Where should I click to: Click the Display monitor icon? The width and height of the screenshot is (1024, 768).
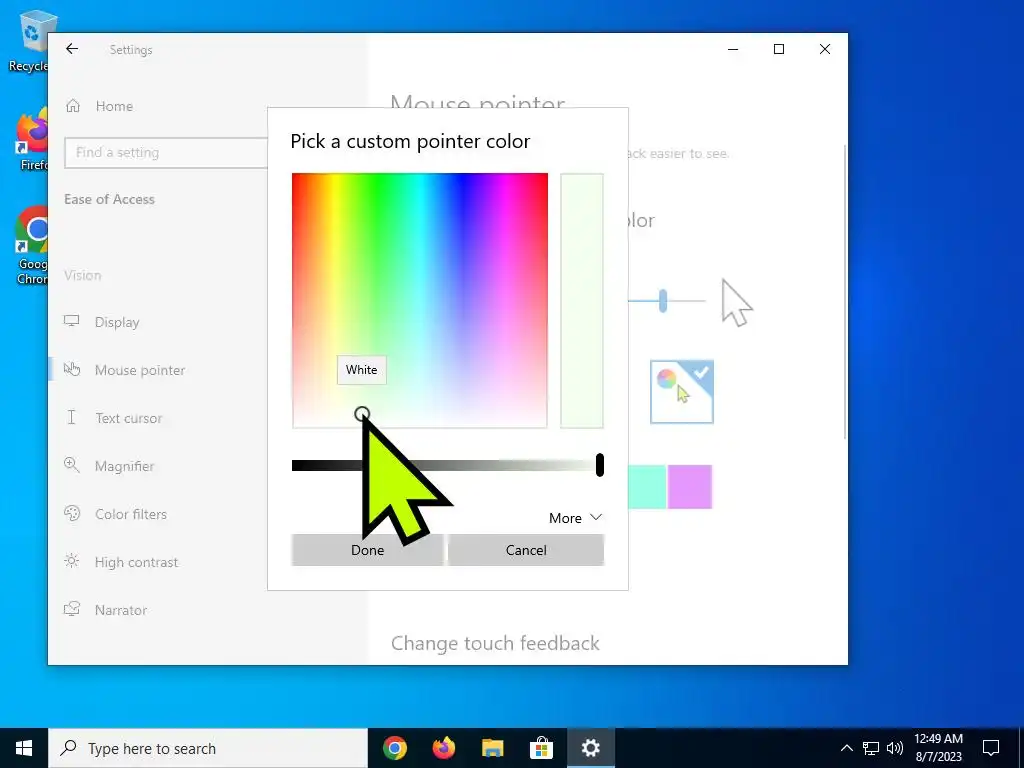tap(71, 321)
